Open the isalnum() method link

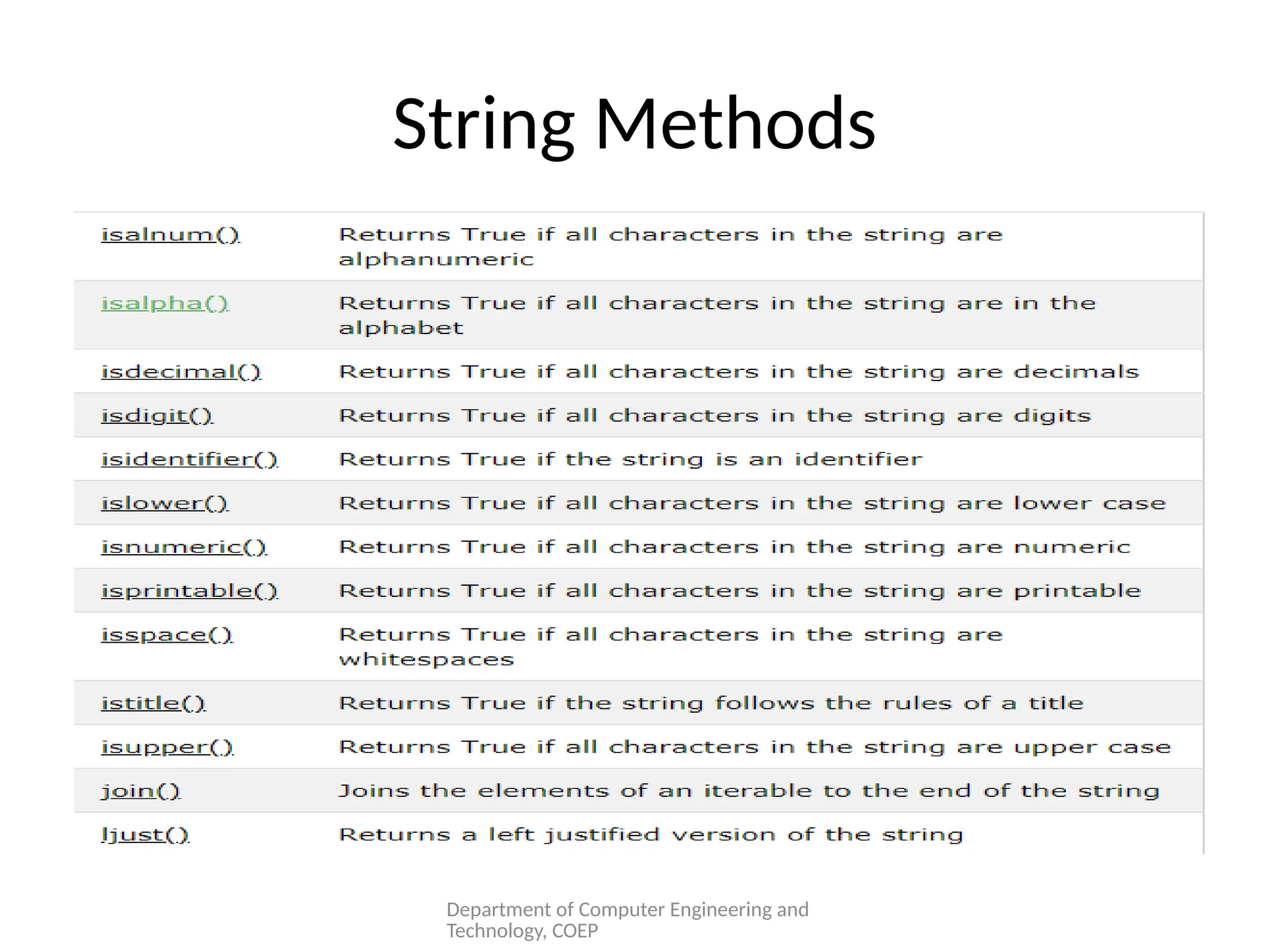[x=171, y=235]
